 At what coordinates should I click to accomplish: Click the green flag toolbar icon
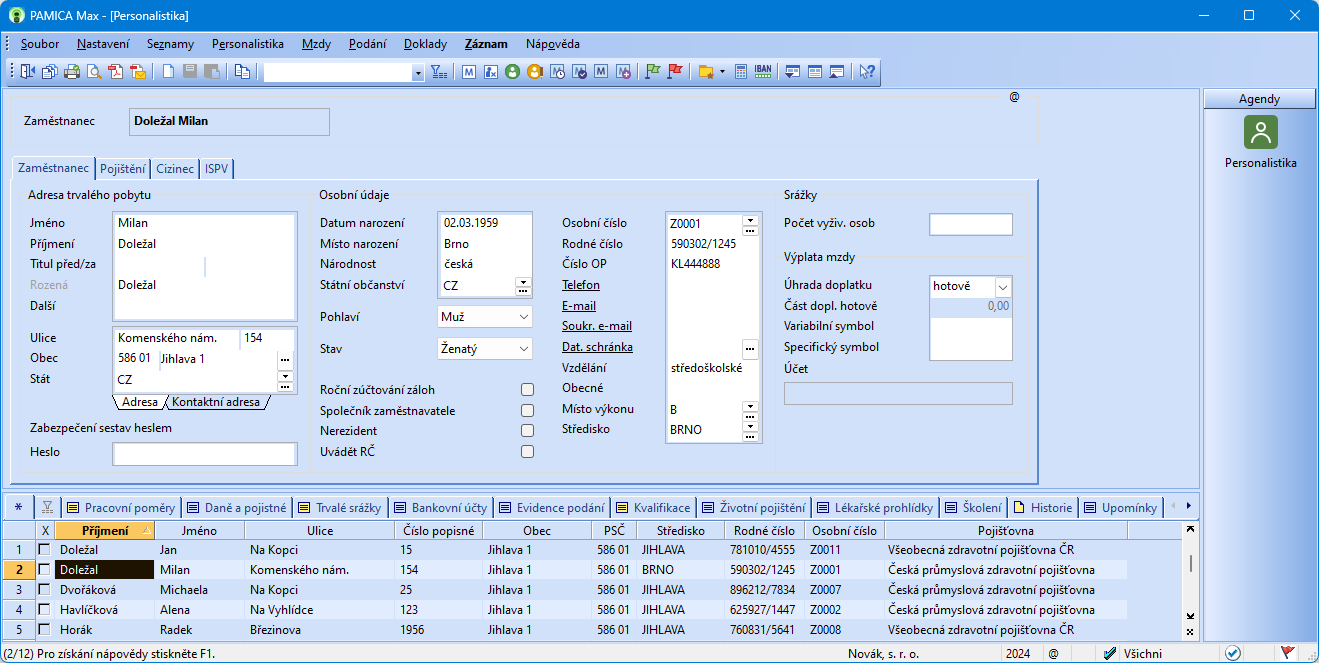coord(653,72)
